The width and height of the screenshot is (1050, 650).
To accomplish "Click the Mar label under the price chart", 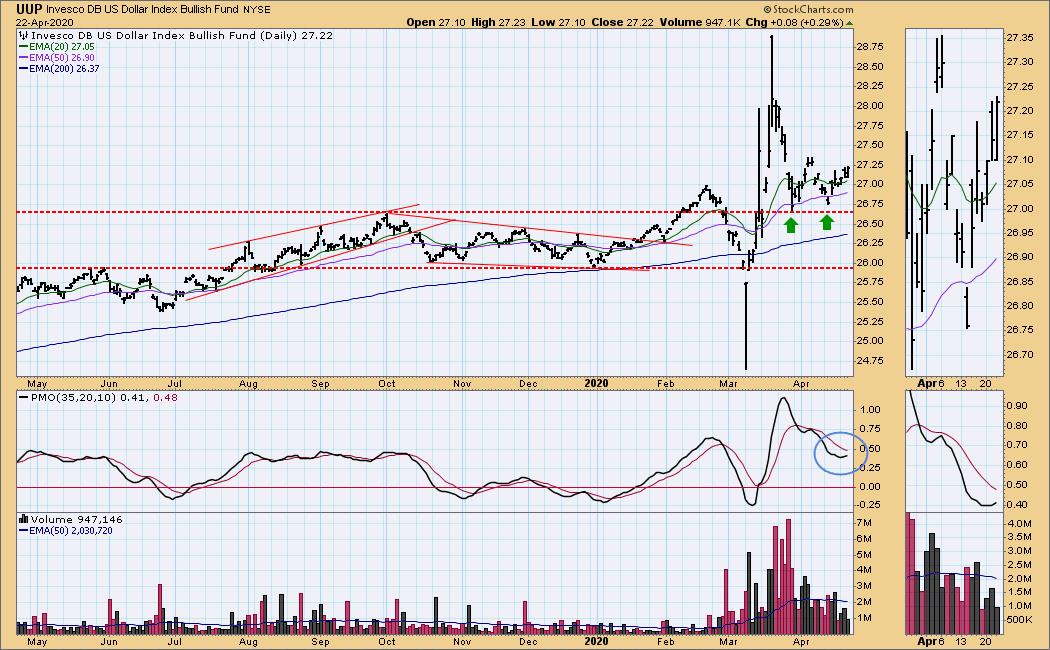I will tap(728, 384).
